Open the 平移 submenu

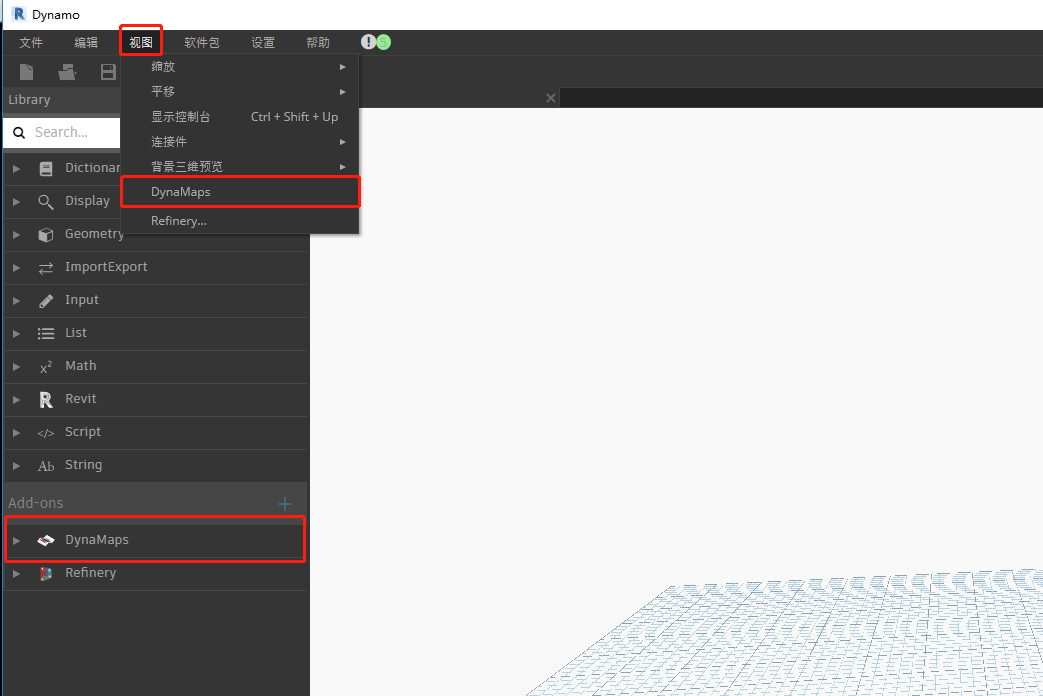pyautogui.click(x=240, y=92)
